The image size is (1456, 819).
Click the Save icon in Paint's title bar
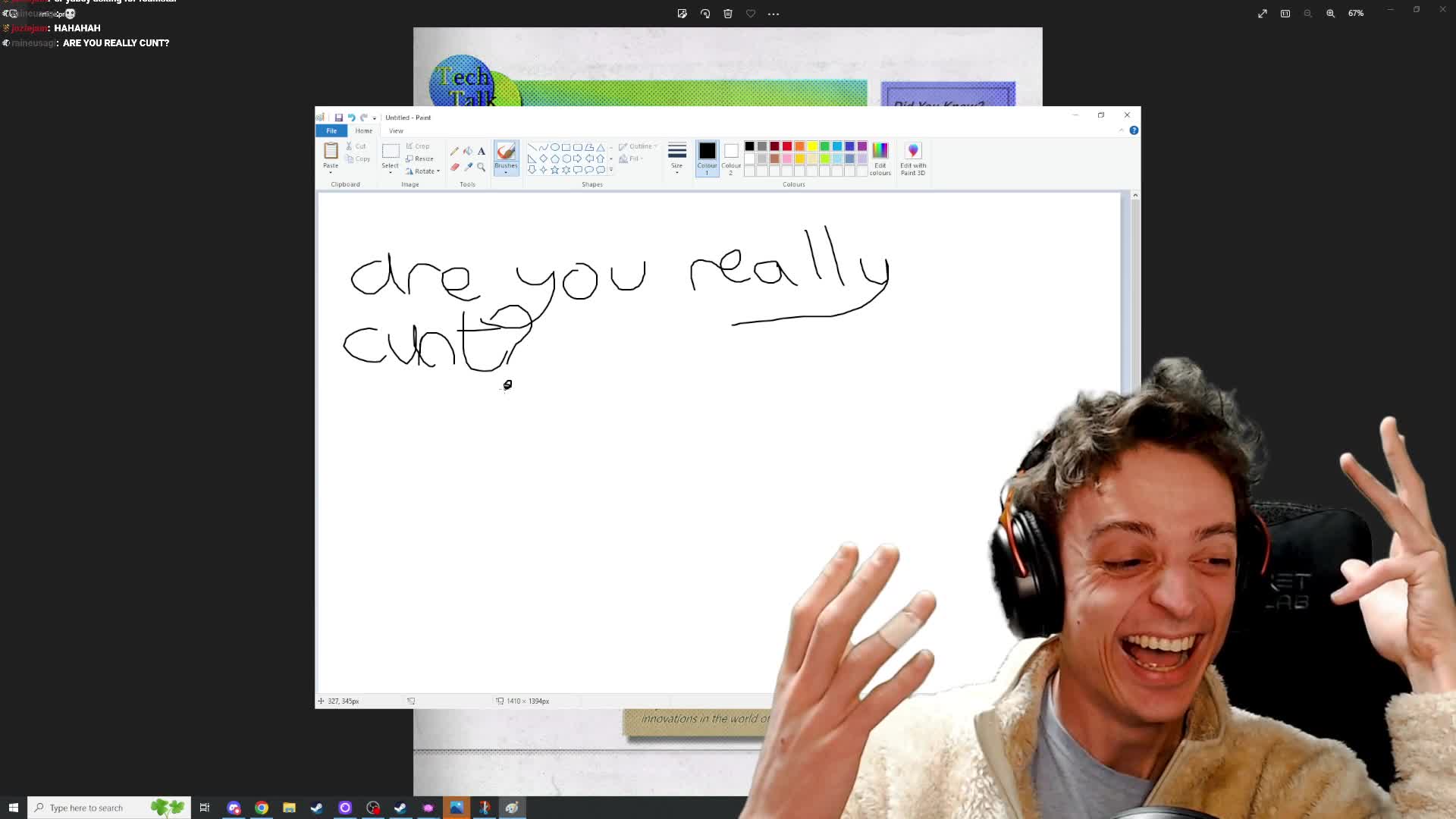339,118
